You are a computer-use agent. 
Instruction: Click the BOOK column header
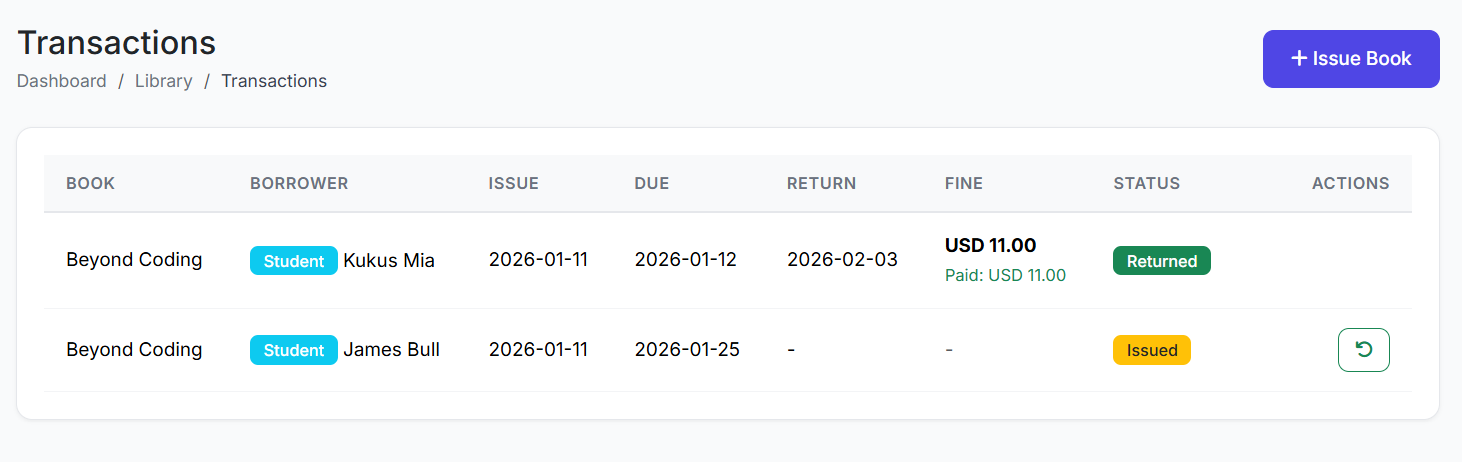coord(90,183)
